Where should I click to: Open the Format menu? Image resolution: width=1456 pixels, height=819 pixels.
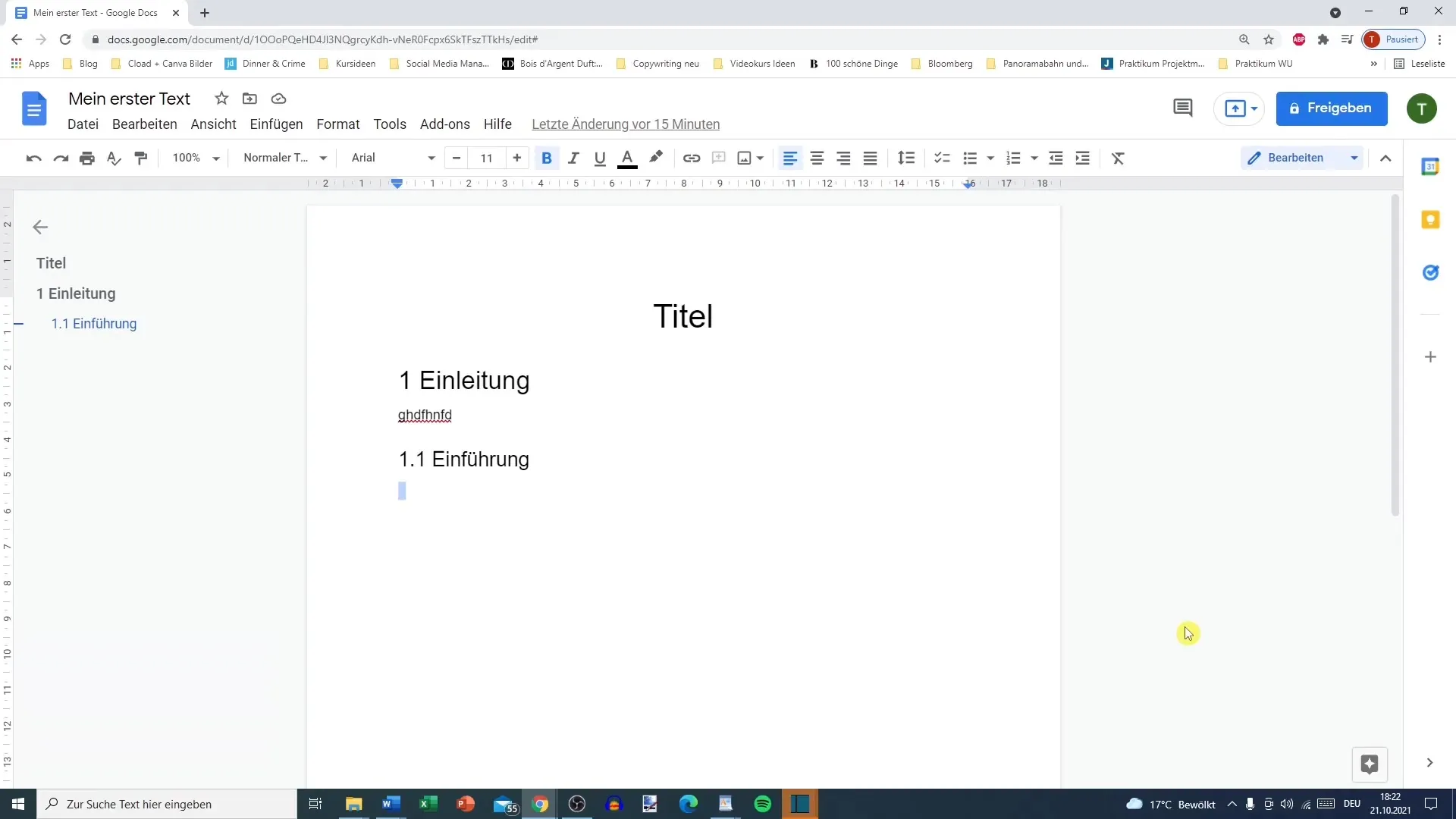[337, 124]
